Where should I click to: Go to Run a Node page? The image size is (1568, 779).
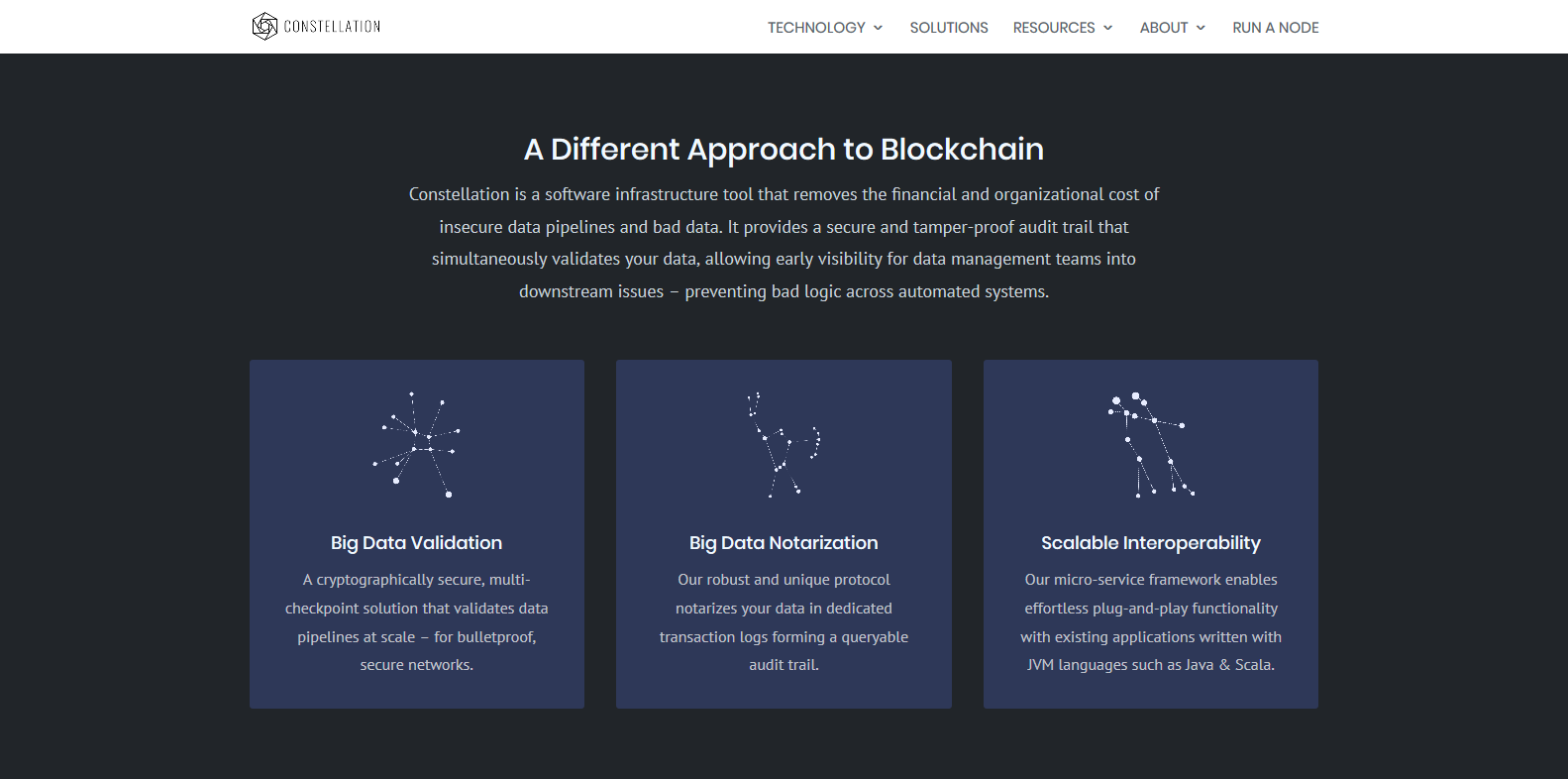(1276, 28)
